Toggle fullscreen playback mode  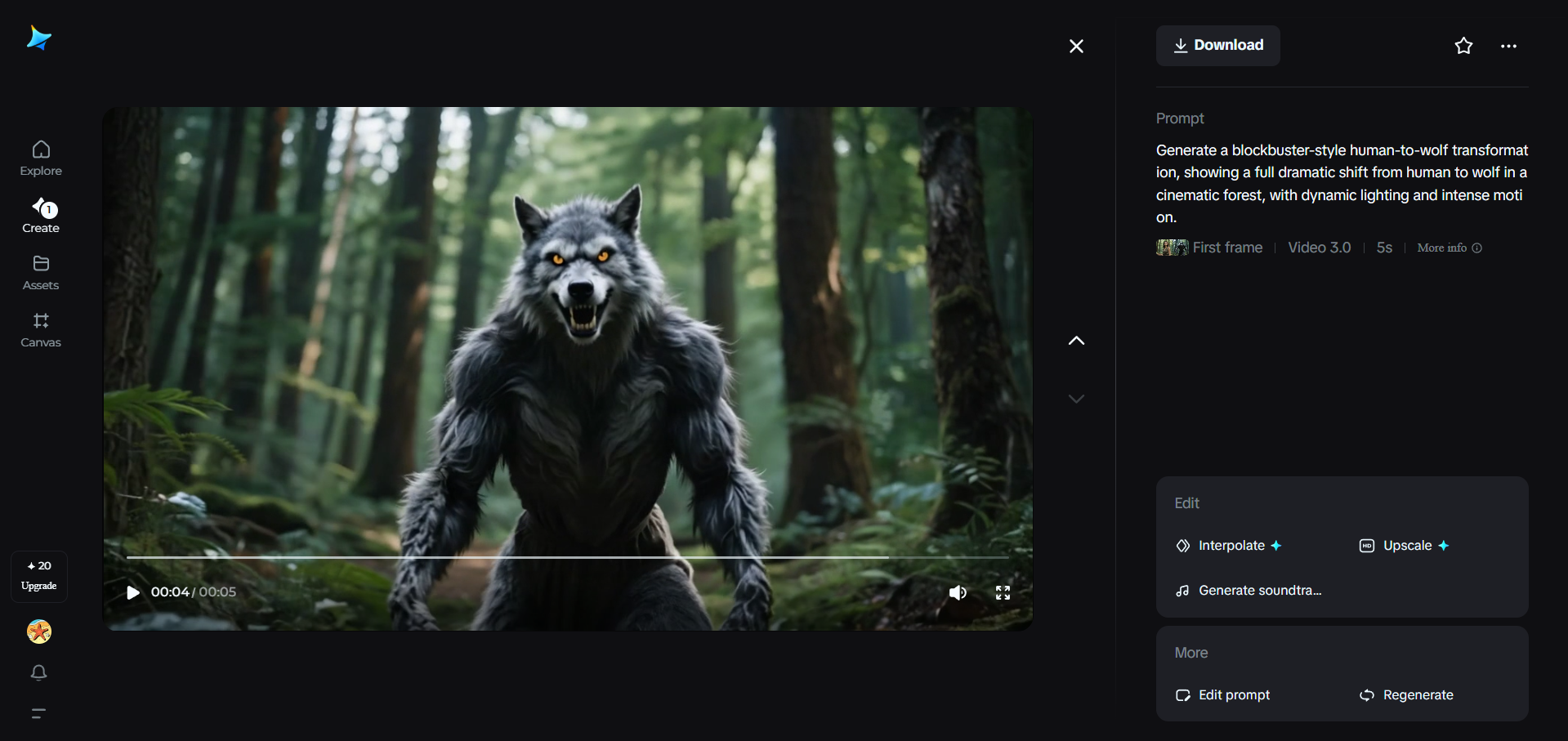[1003, 592]
